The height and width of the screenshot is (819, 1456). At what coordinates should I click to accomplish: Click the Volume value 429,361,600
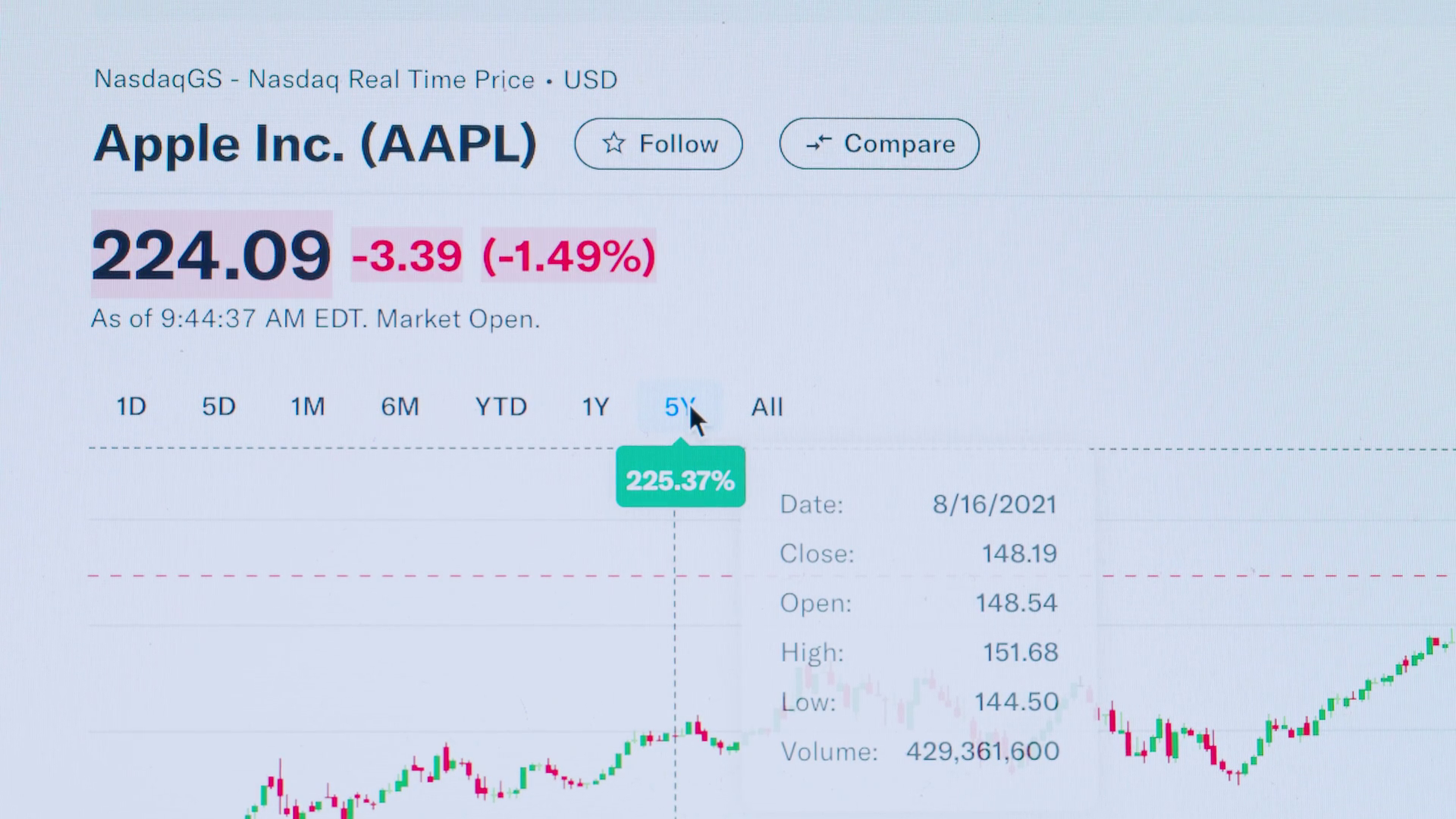pyautogui.click(x=982, y=752)
